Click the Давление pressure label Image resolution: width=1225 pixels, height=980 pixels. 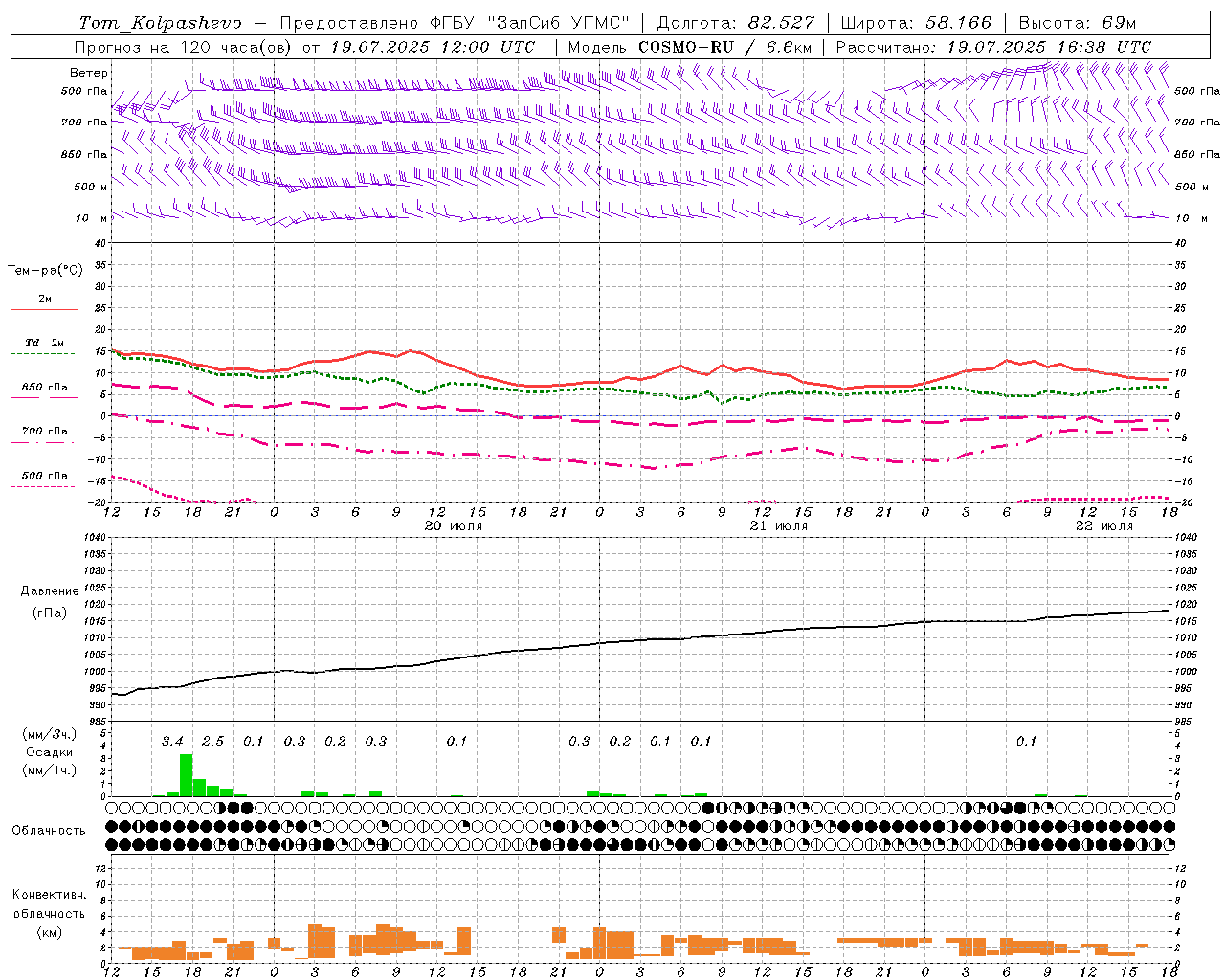point(50,591)
